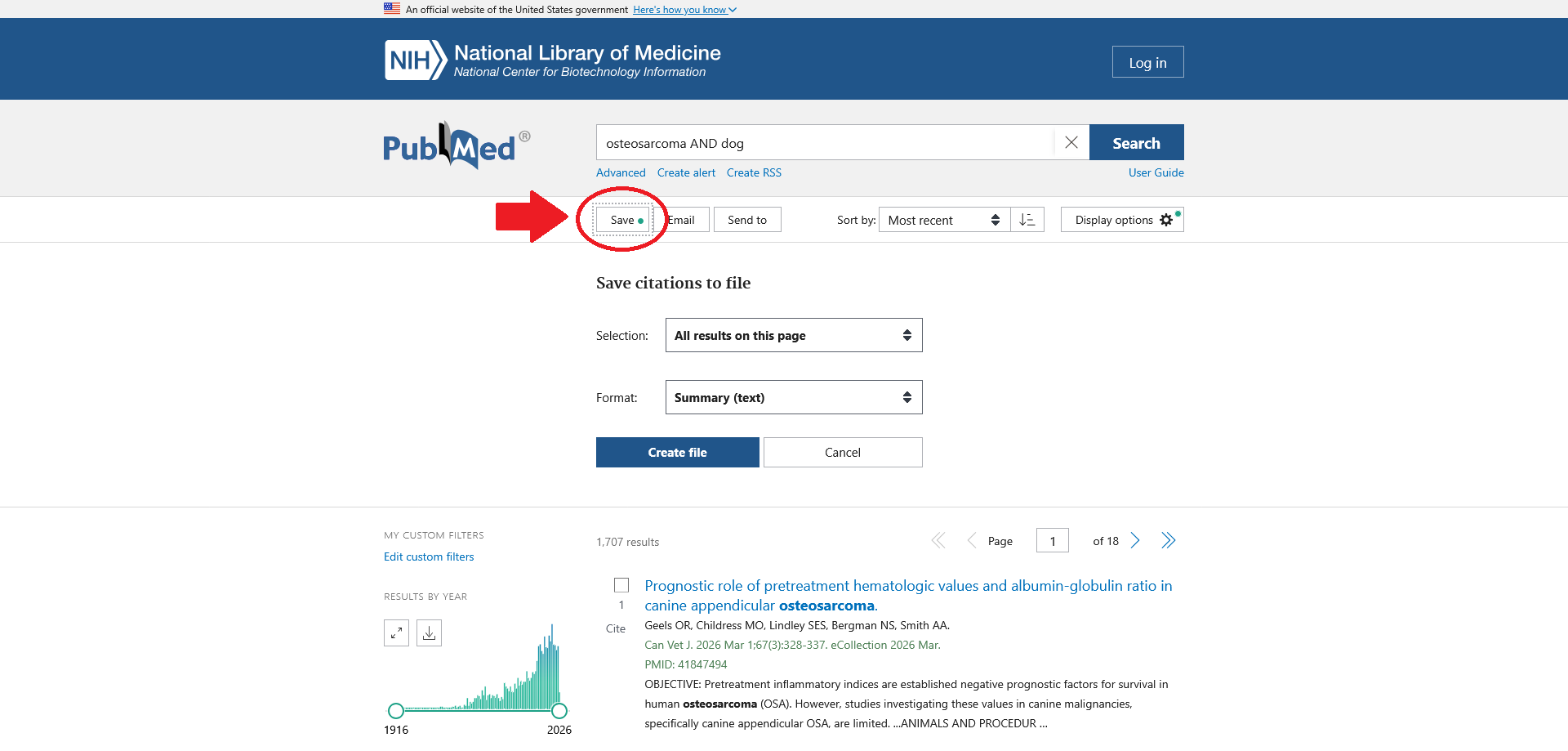Expand Here's how you know
The height and width of the screenshot is (751, 1568).
click(684, 10)
